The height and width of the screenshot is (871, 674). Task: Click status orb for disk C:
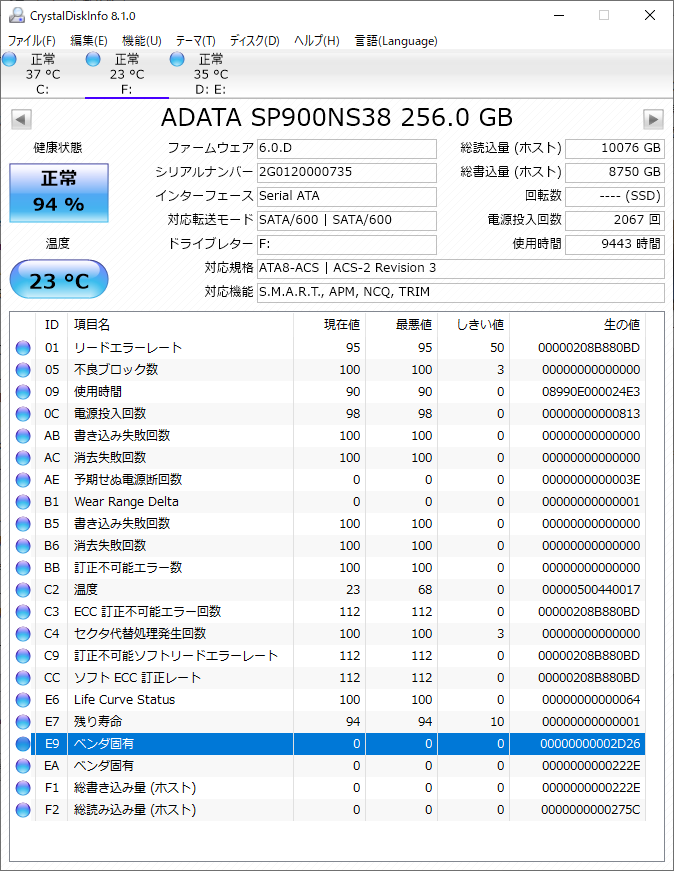(9, 59)
